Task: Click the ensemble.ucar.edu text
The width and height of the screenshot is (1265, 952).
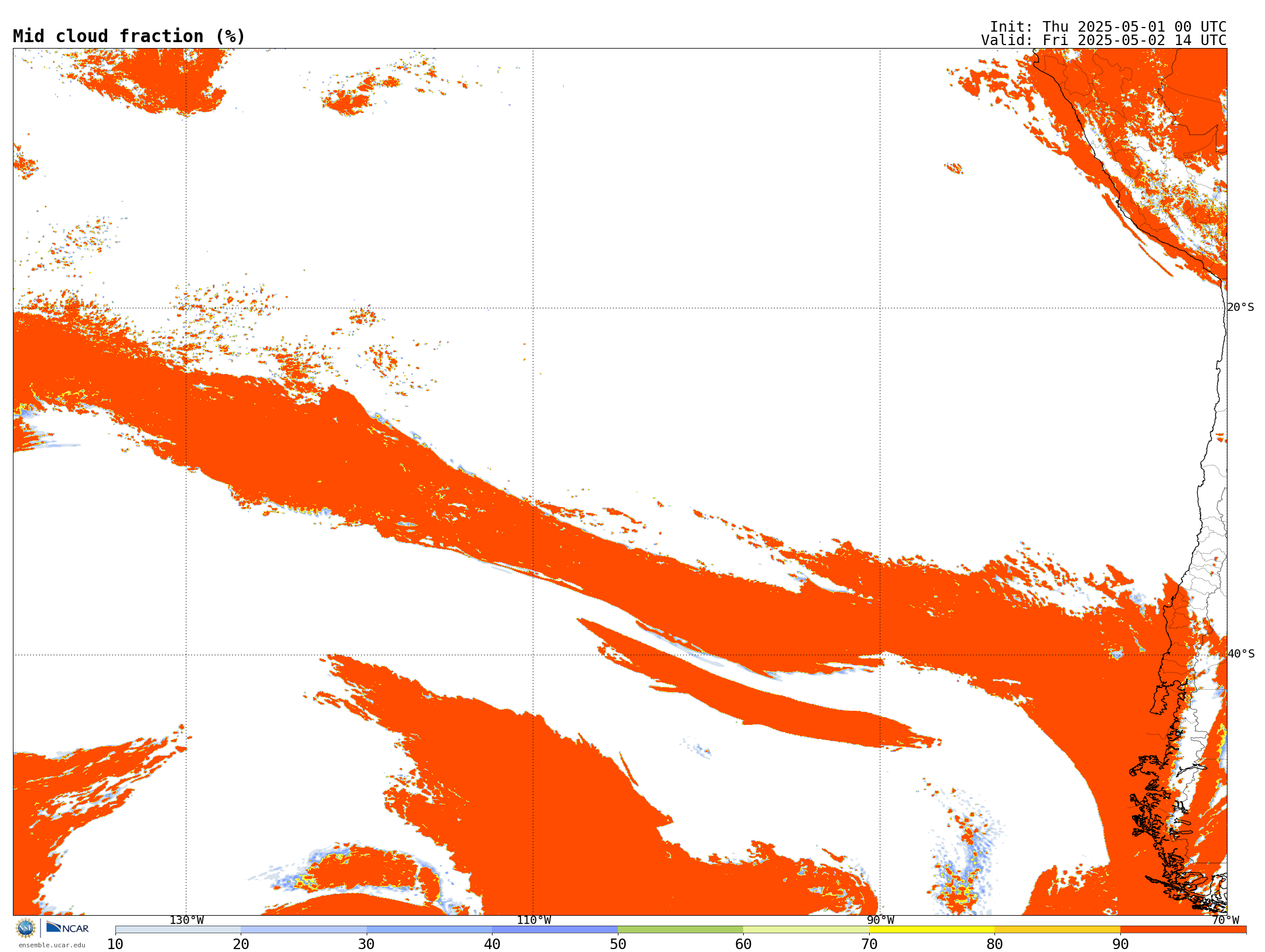Action: point(52,945)
